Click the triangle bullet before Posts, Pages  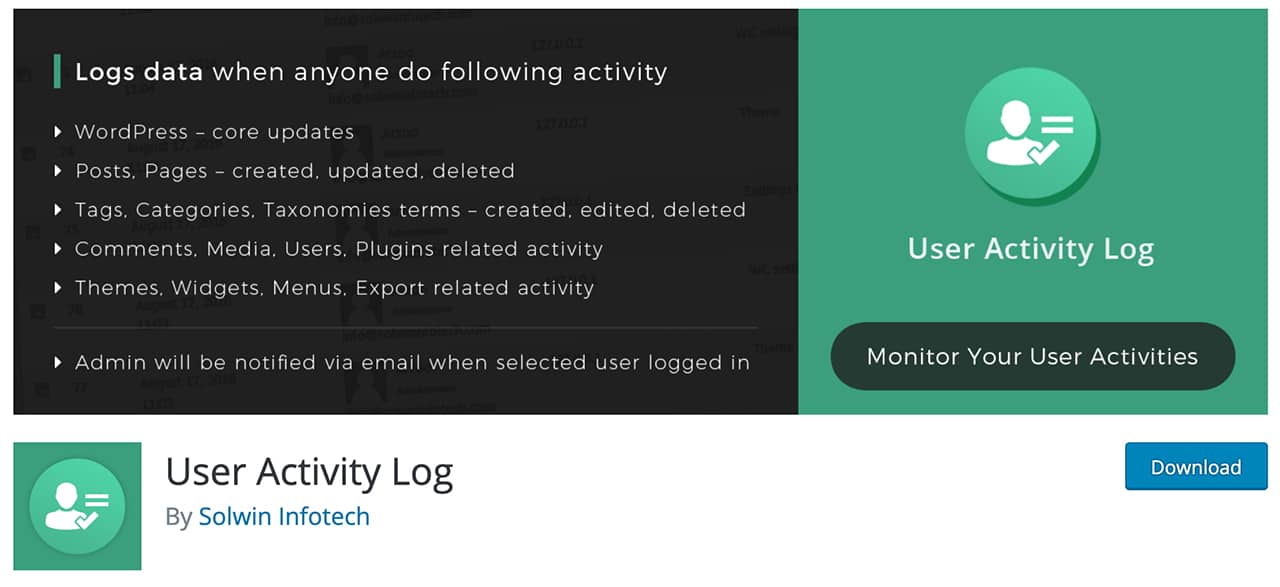point(58,171)
